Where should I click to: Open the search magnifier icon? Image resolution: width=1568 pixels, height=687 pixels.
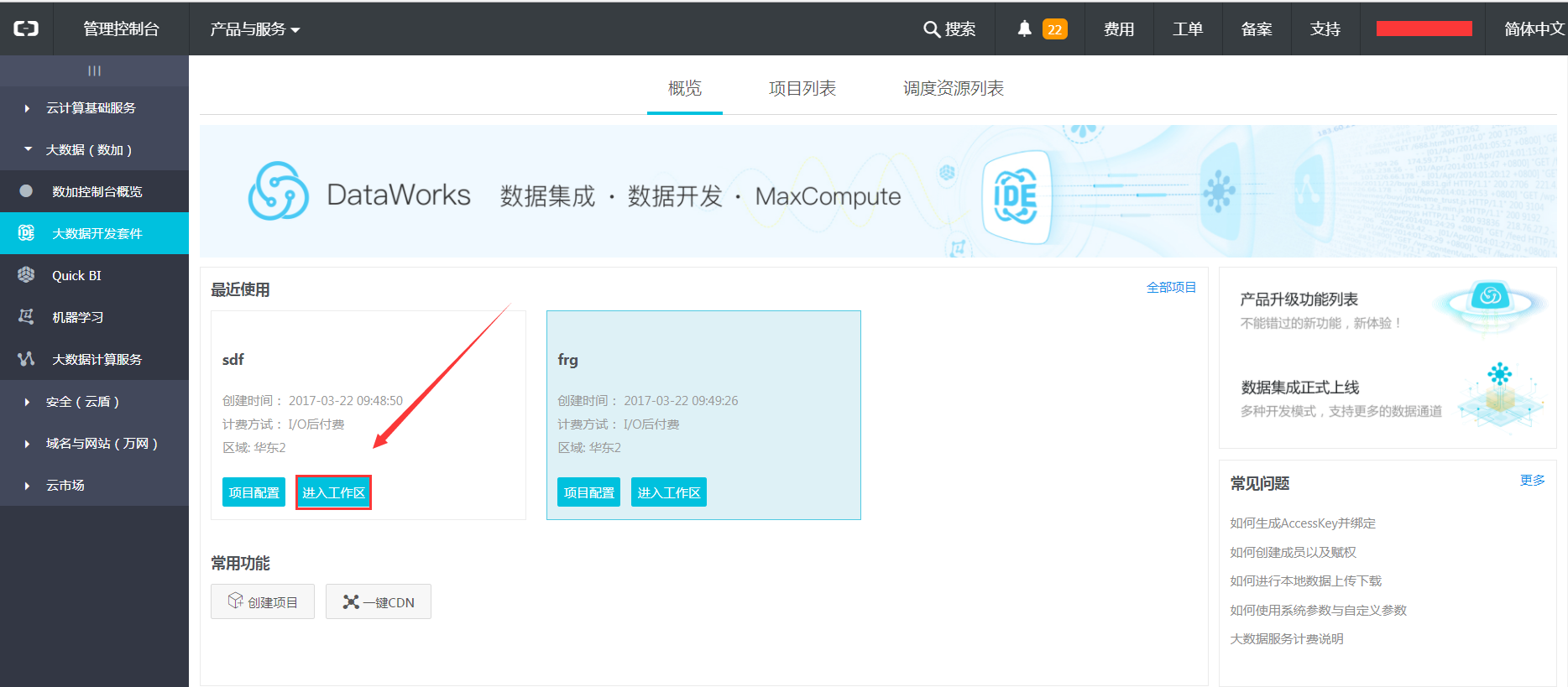tap(931, 29)
